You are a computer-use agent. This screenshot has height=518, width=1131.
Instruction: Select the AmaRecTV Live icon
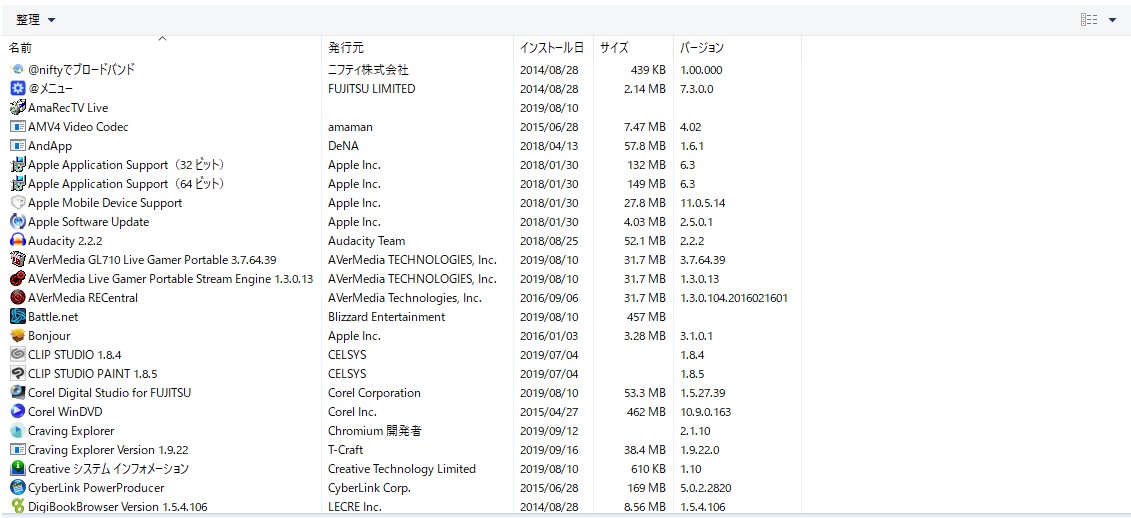click(18, 107)
